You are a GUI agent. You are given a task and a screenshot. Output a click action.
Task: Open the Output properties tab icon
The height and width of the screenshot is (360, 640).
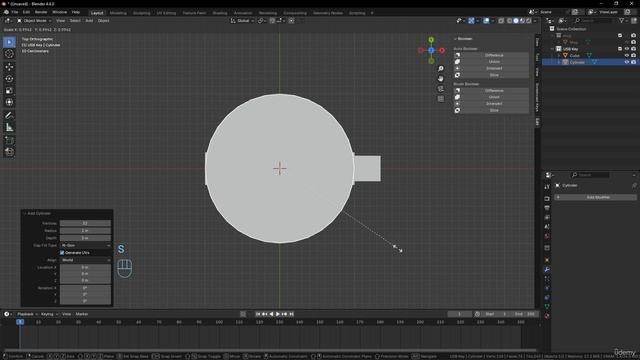547,208
